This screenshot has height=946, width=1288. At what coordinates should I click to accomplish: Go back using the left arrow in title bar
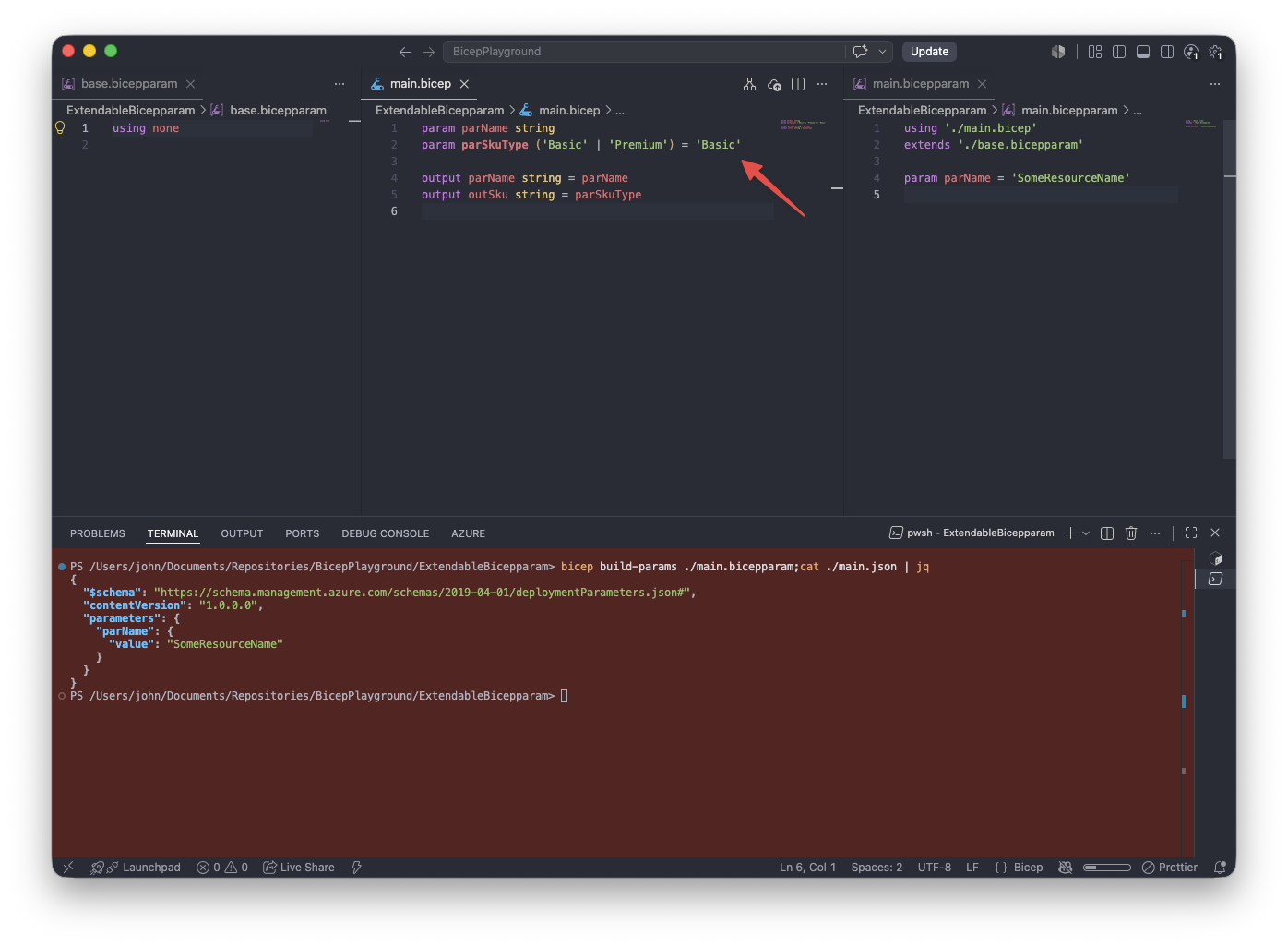pos(404,52)
